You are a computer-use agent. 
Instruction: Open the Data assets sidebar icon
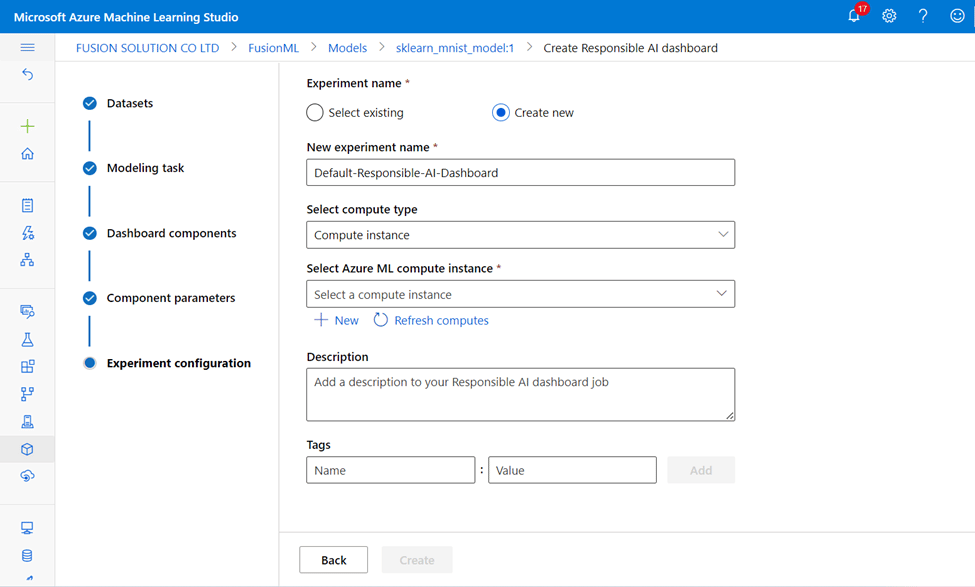(27, 312)
